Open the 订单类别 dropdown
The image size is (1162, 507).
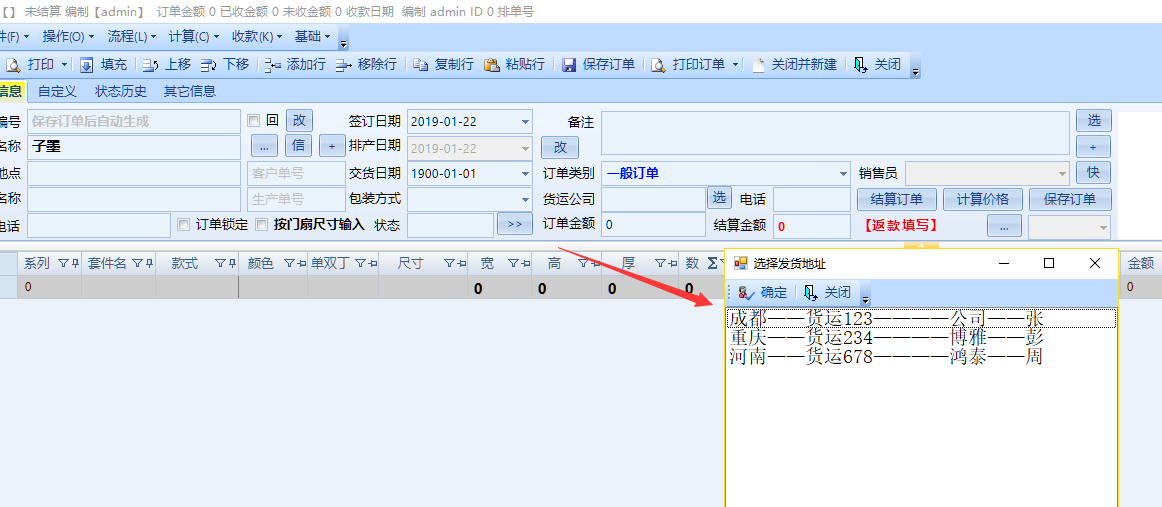pos(843,173)
